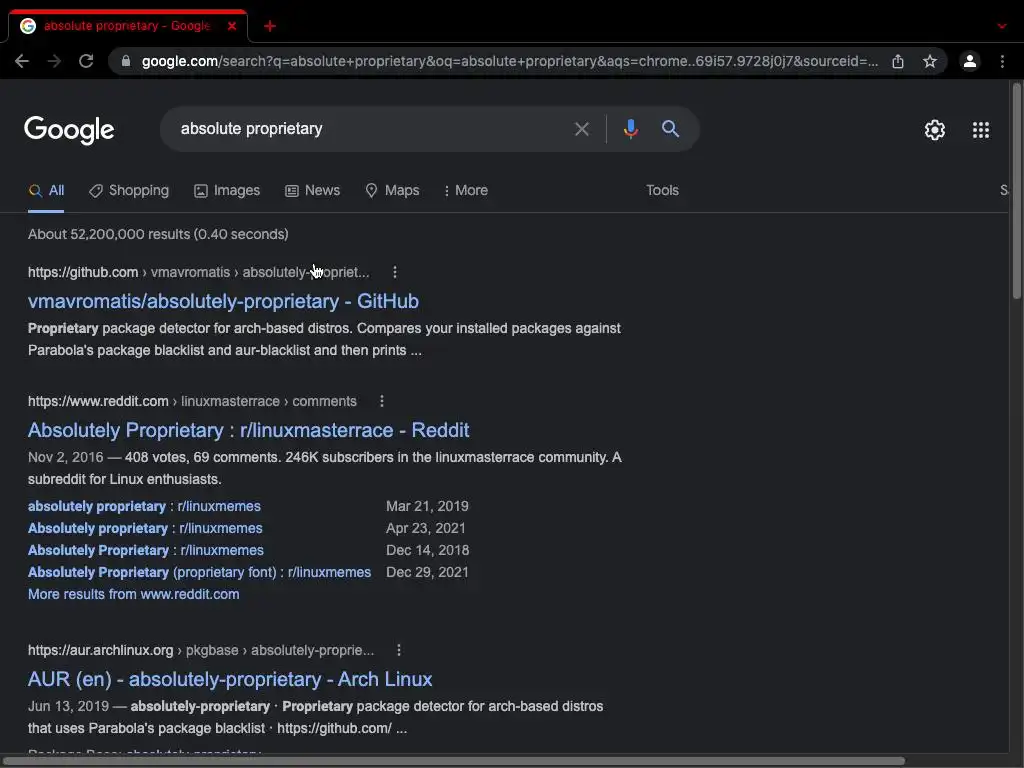Click the lock icon in address bar
Image resolution: width=1024 pixels, height=768 pixels.
(127, 61)
